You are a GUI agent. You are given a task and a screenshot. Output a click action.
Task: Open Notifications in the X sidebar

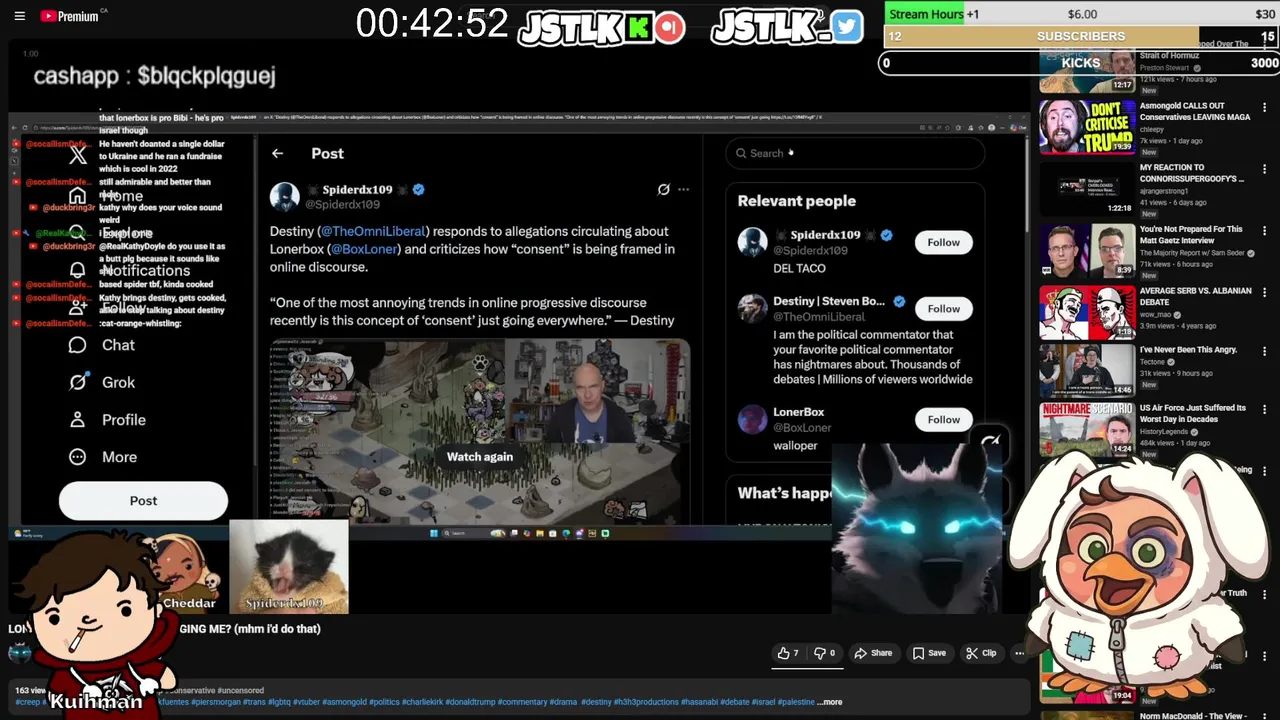tap(129, 270)
